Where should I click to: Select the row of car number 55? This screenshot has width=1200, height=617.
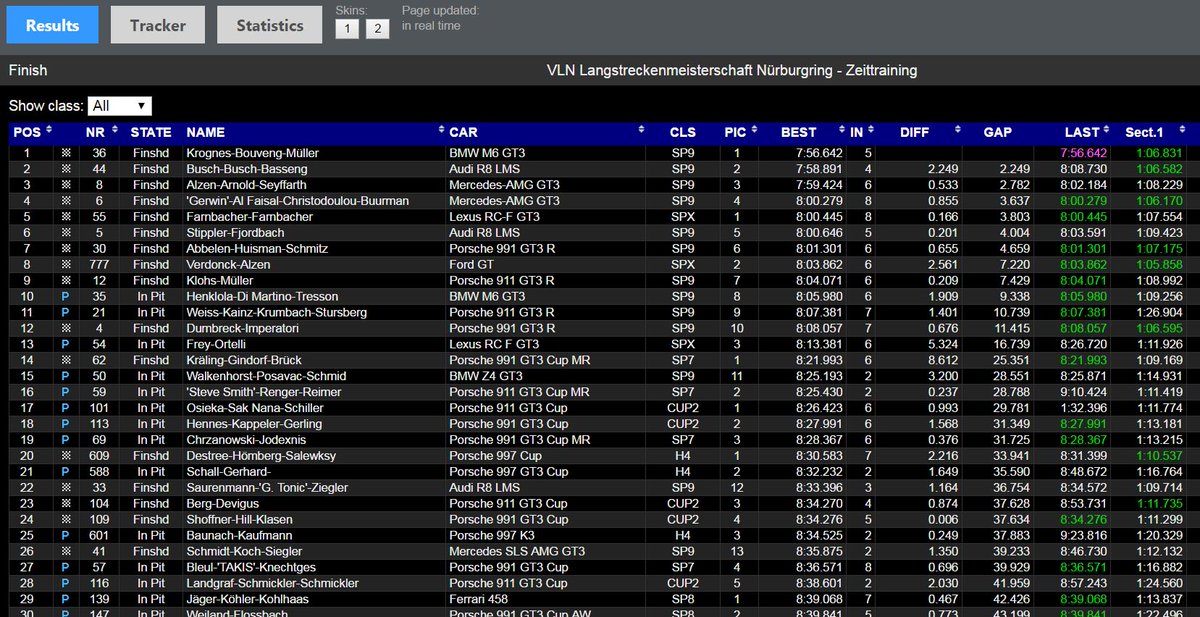[x=300, y=217]
